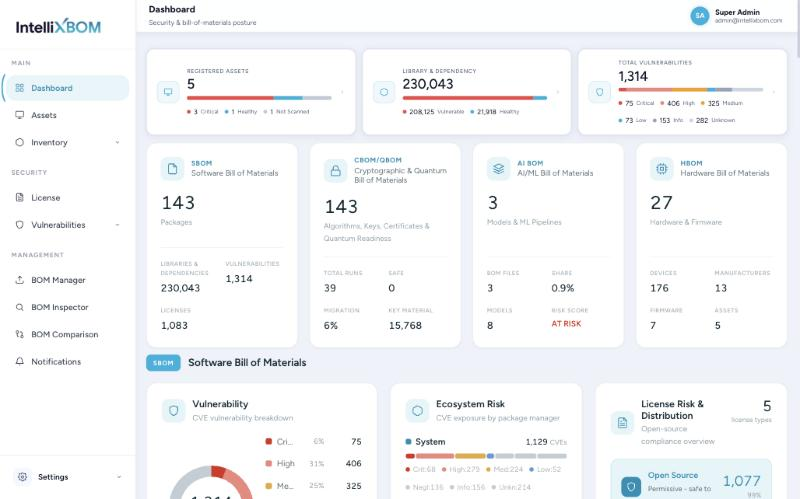Open the License menu item

[x=67, y=197]
